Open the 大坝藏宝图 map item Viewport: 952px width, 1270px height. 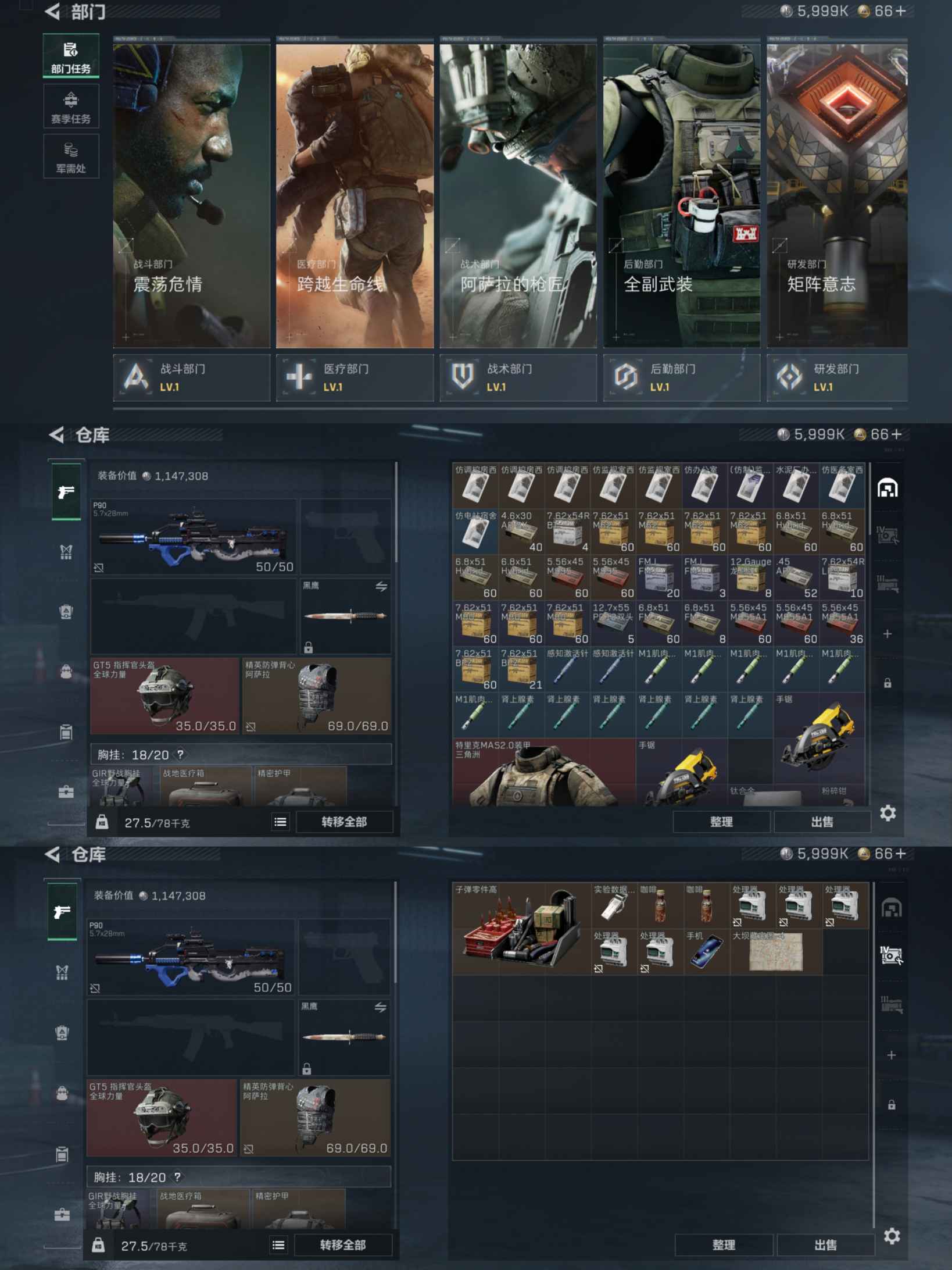775,951
